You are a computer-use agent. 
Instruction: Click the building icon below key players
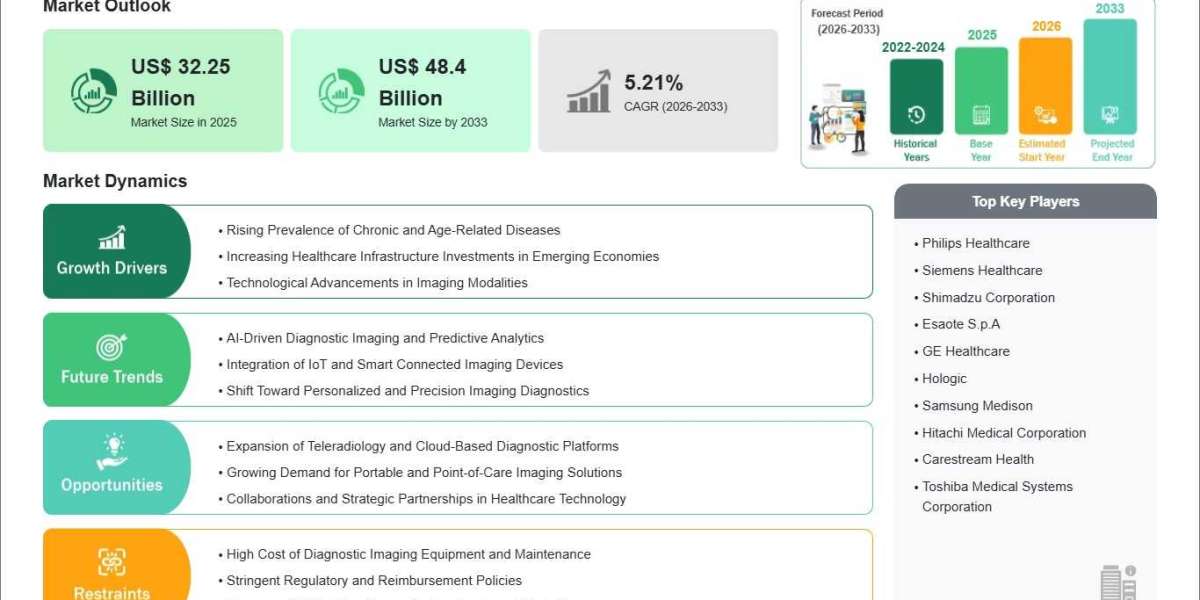(x=1118, y=582)
